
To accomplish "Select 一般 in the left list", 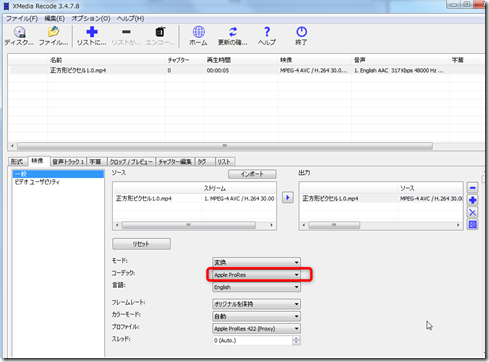I will (58, 174).
